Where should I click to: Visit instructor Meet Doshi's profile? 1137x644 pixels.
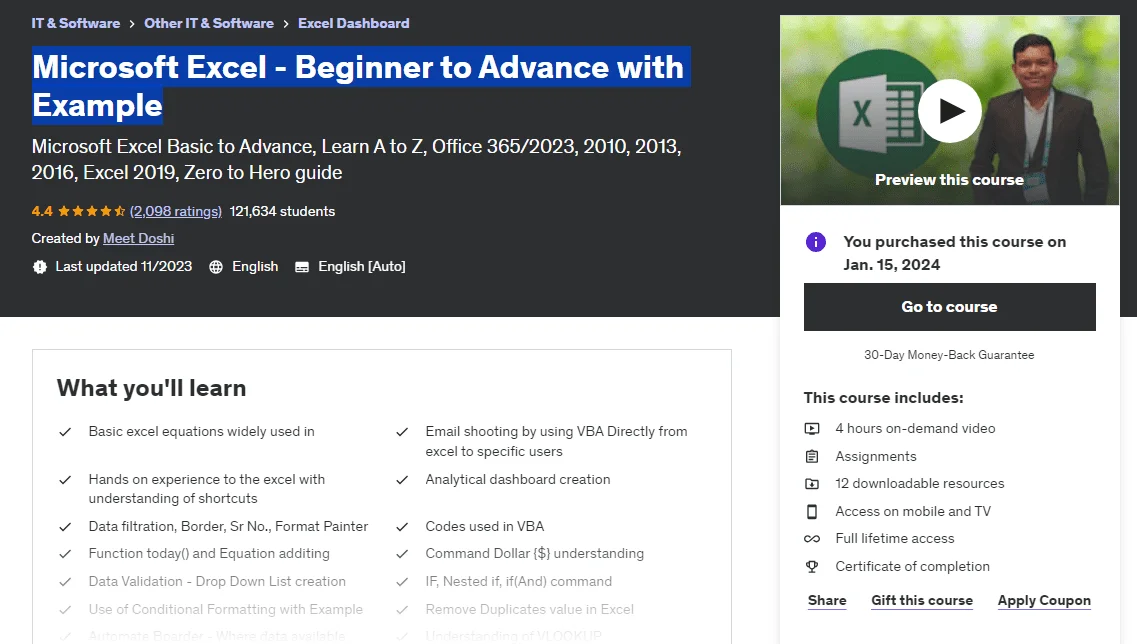coord(138,239)
